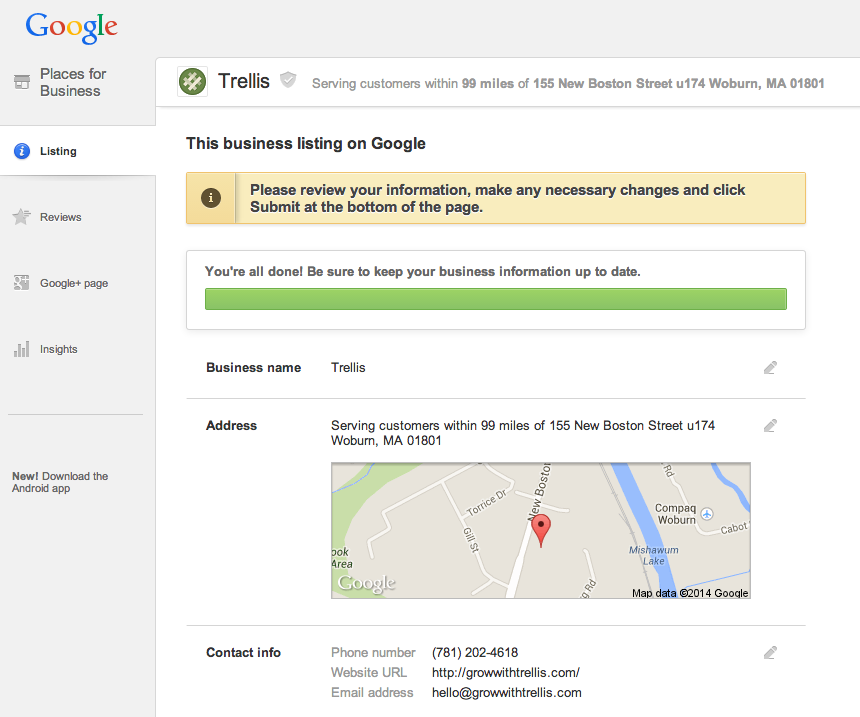Select the Reviews star icon
The height and width of the screenshot is (717, 860).
click(20, 217)
